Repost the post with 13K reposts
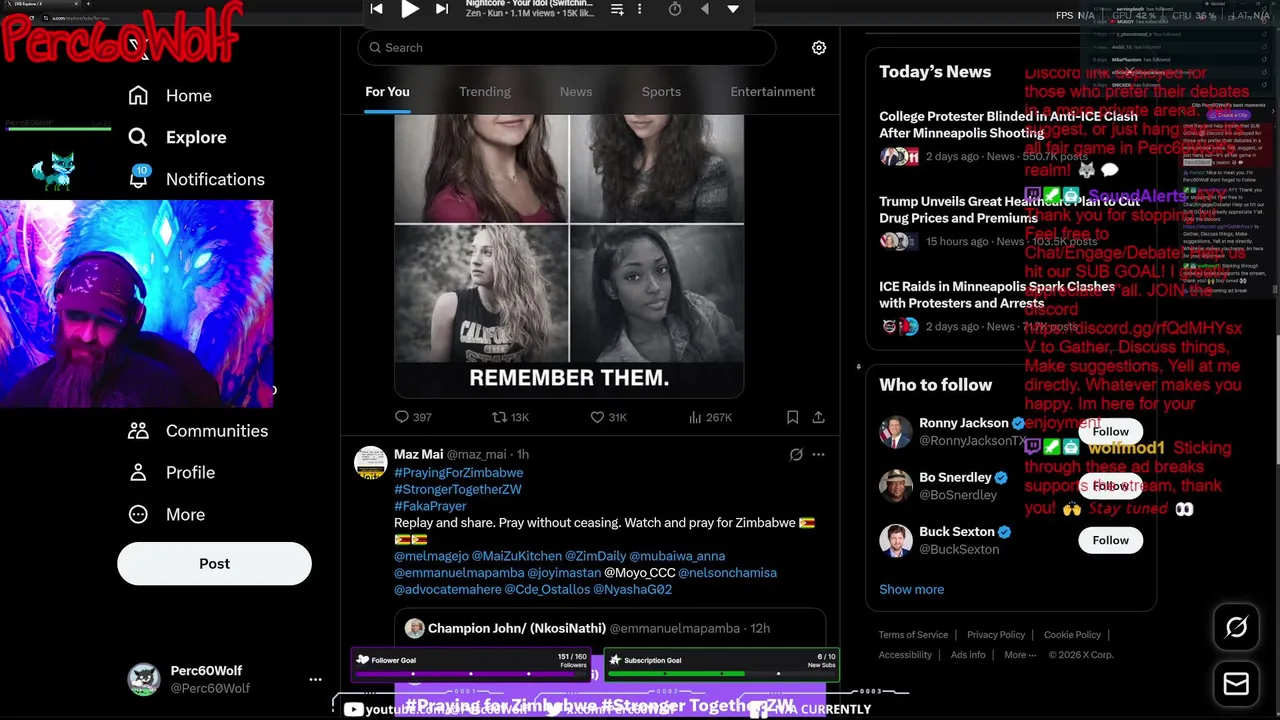The height and width of the screenshot is (720, 1280). [510, 417]
